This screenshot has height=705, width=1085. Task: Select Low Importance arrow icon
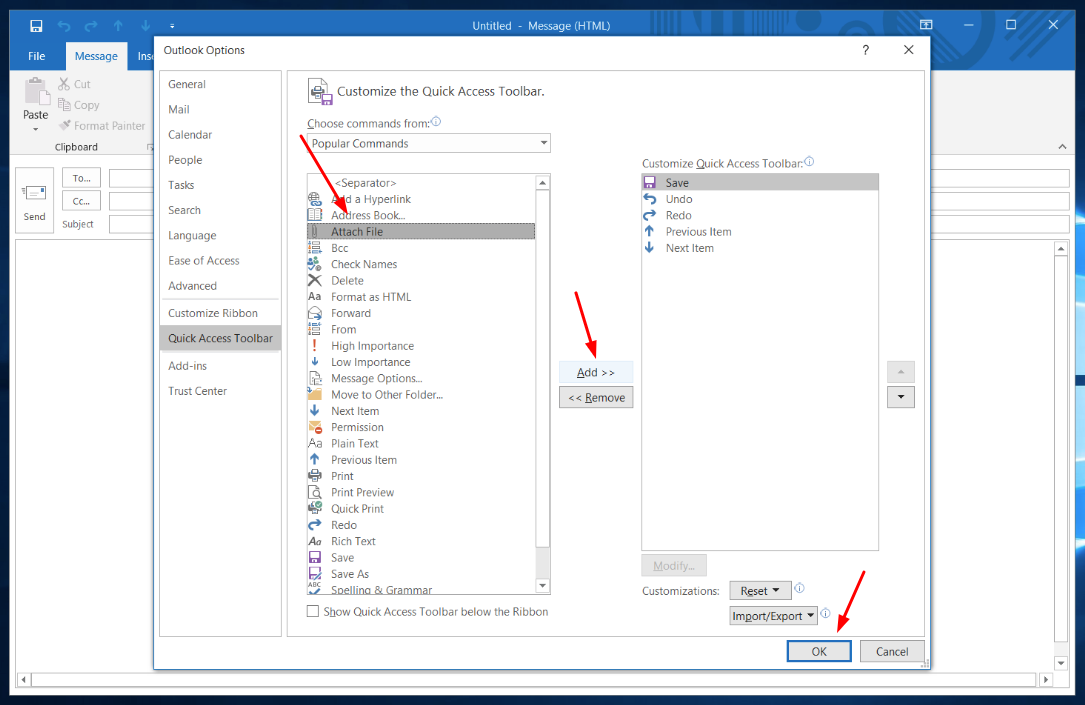point(315,362)
